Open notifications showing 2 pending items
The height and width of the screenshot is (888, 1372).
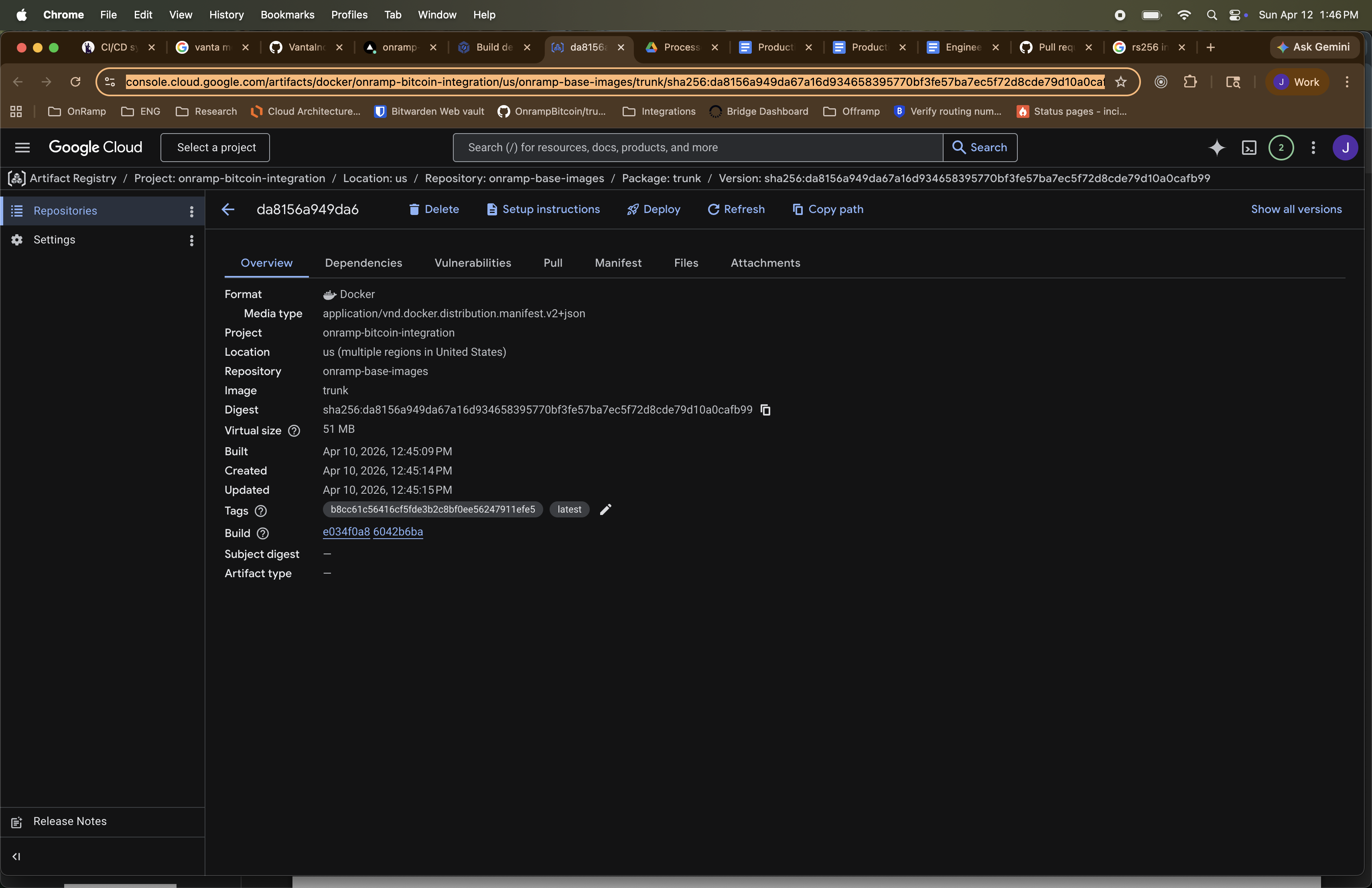coord(1281,148)
